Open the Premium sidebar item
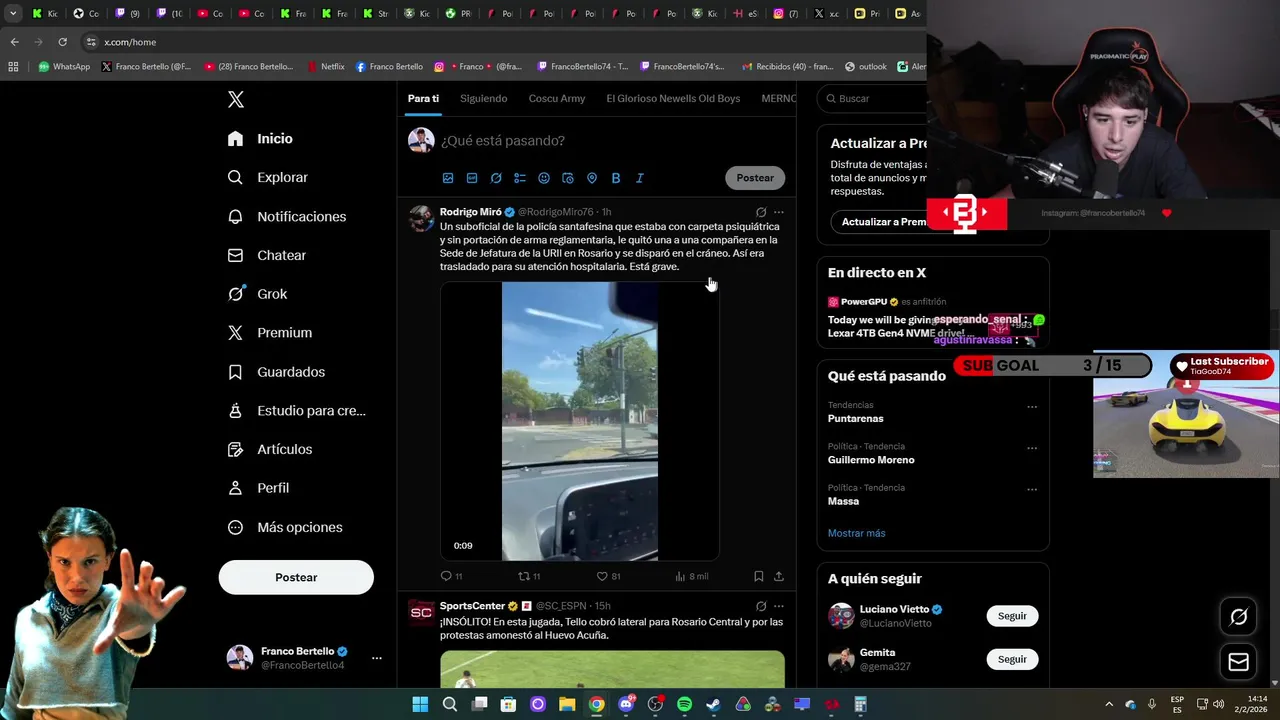The width and height of the screenshot is (1280, 720). pyautogui.click(x=269, y=333)
